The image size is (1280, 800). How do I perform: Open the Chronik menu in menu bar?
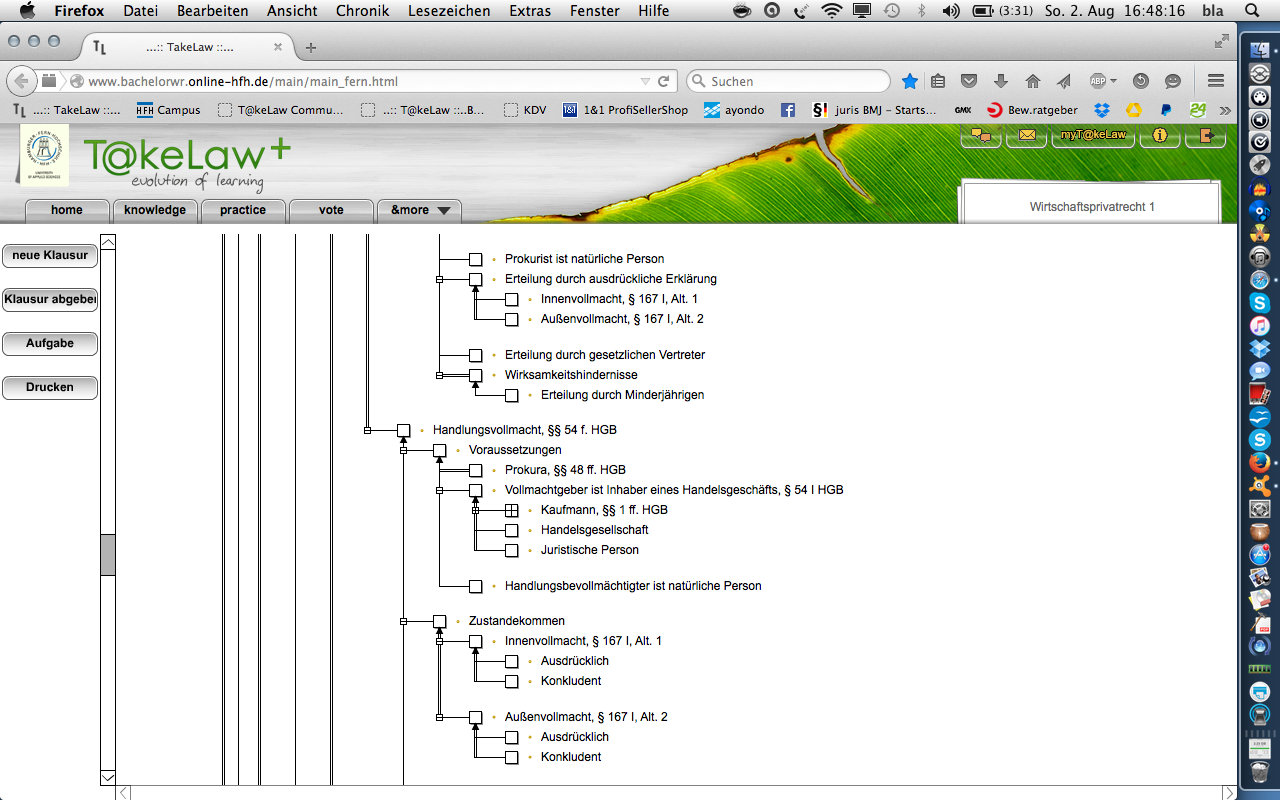pyautogui.click(x=363, y=11)
